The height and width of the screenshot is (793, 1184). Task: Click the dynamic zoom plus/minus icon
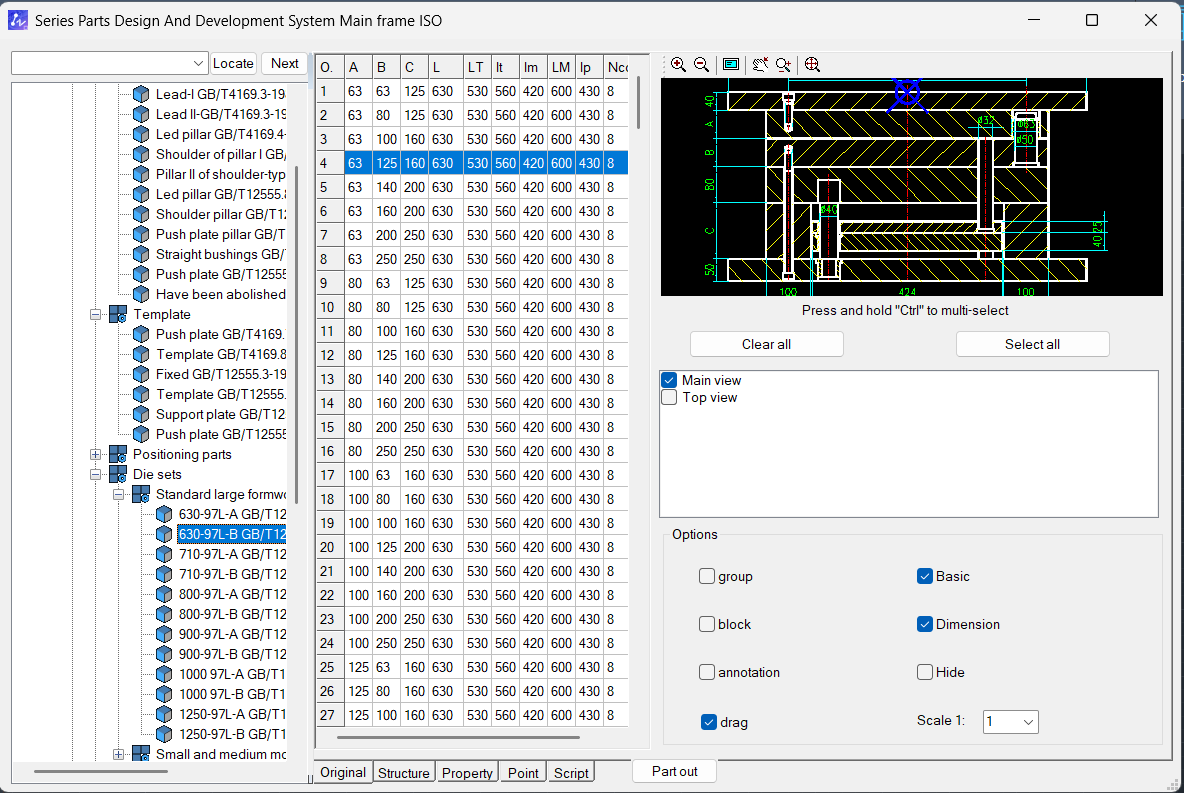pos(784,65)
